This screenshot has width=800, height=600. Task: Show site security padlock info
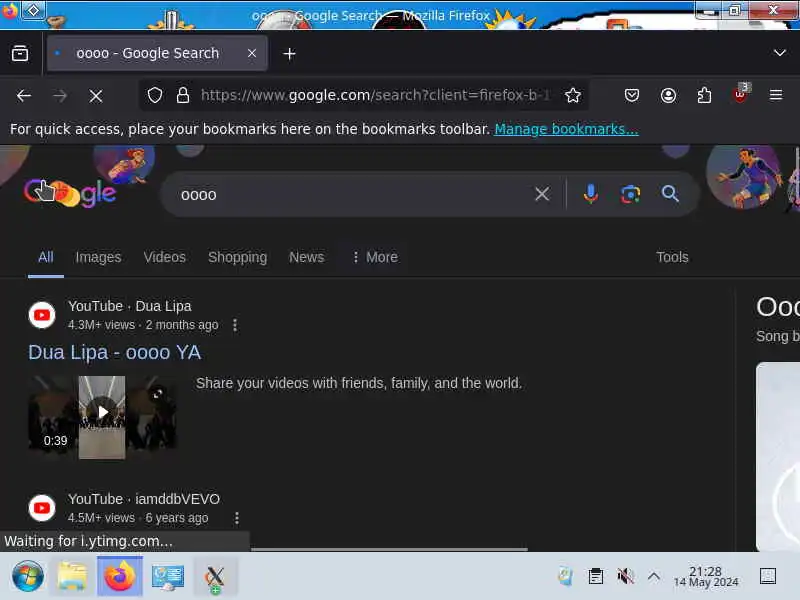coord(183,95)
